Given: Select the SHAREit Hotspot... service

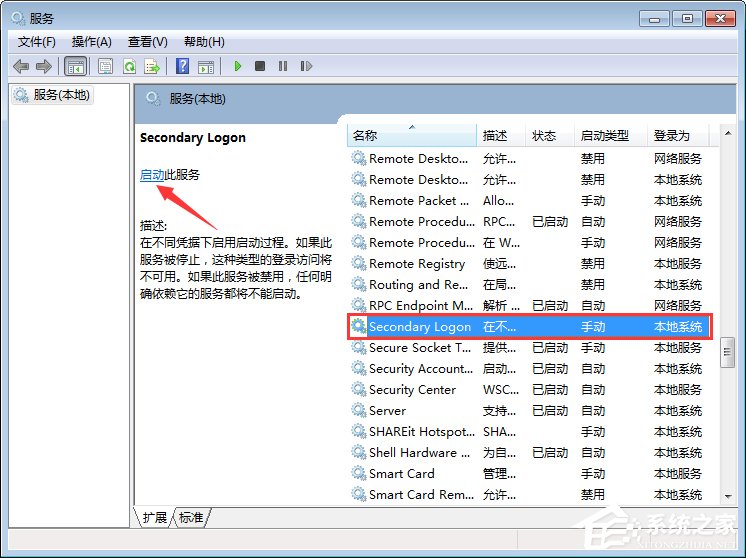Looking at the screenshot, I should [x=530, y=431].
